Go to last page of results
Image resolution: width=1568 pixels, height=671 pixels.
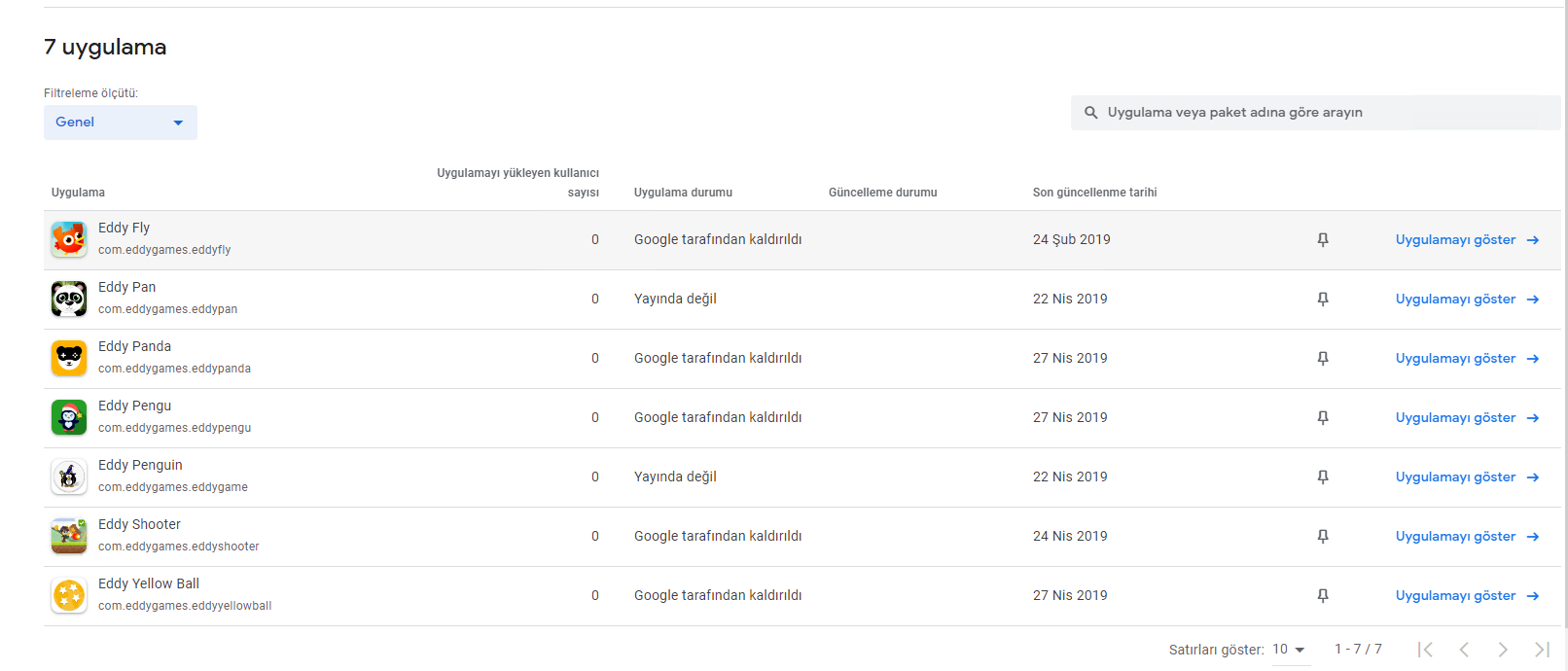[x=1542, y=650]
